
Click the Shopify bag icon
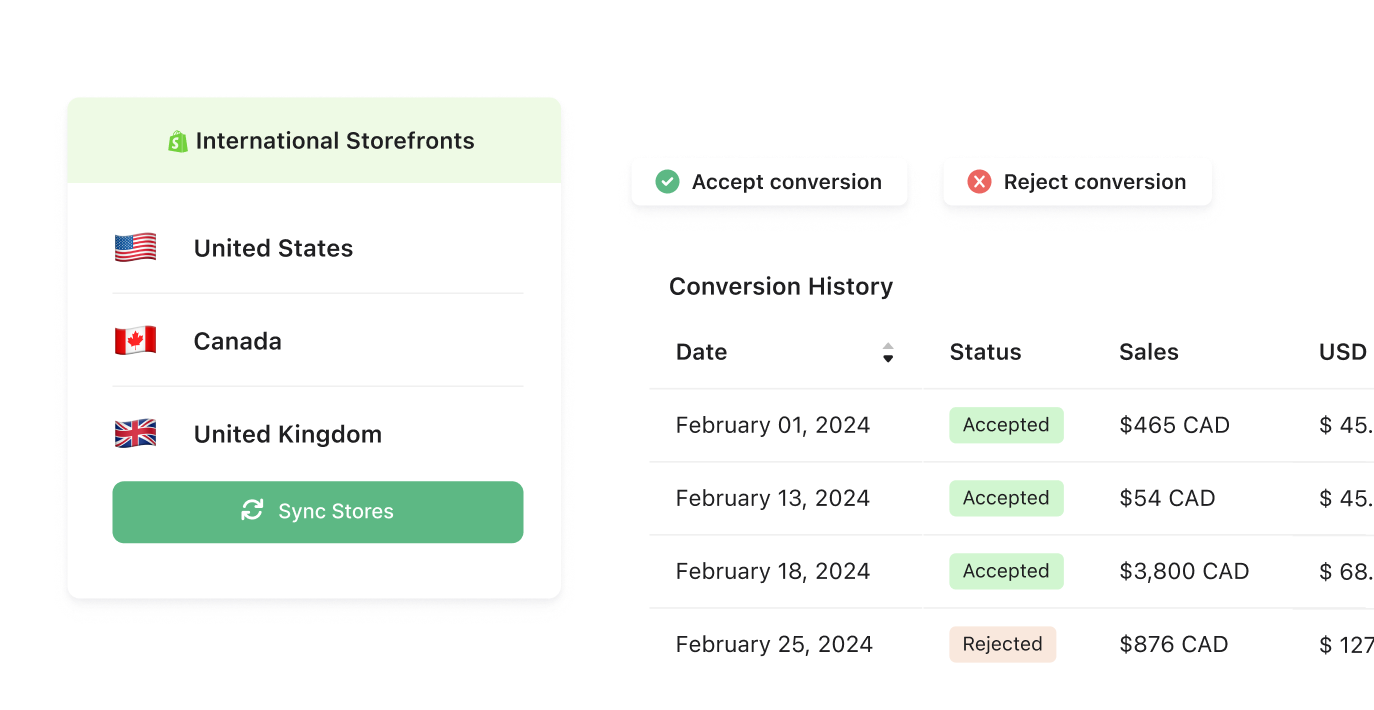click(178, 142)
